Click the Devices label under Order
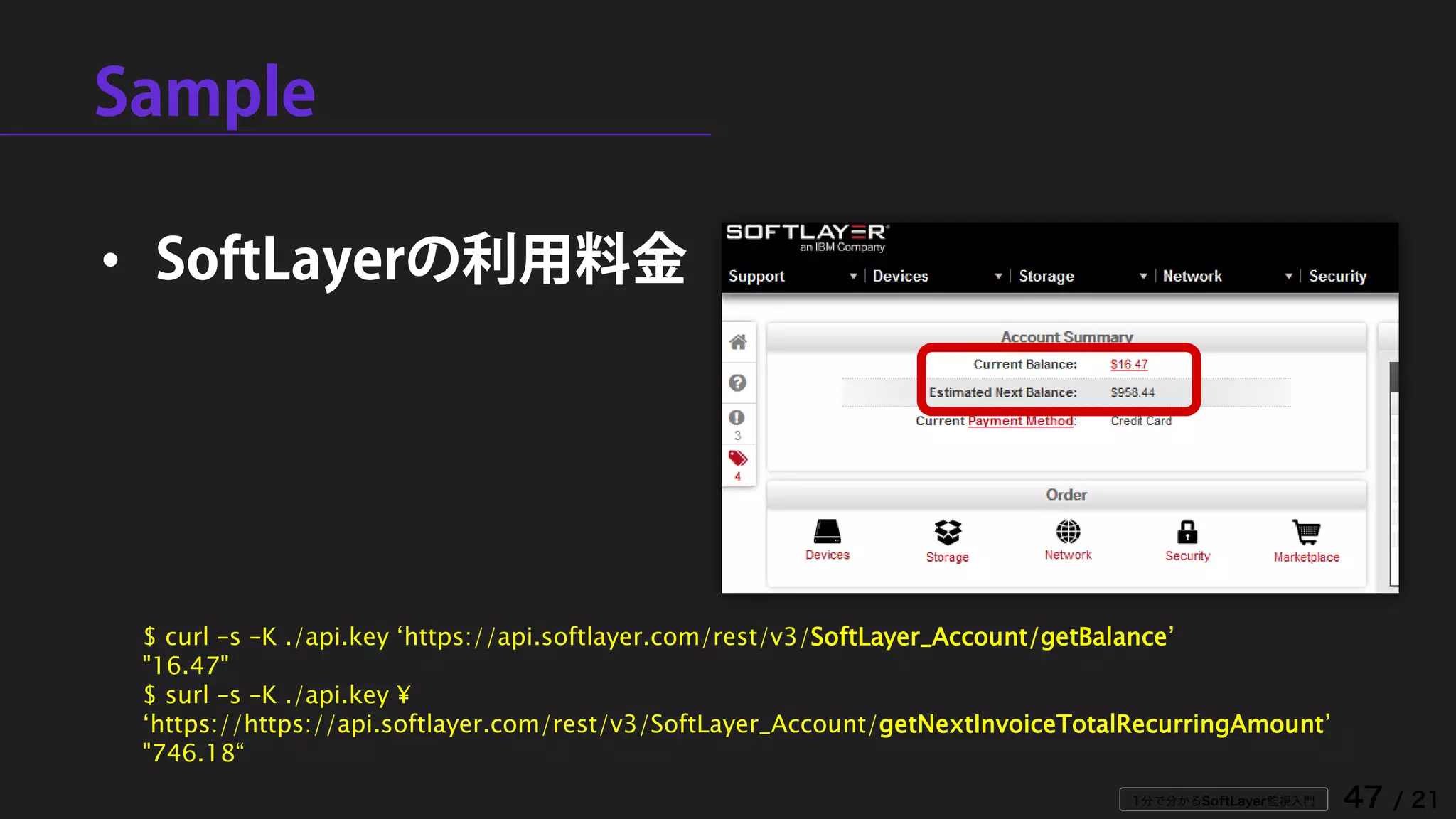This screenshot has width=1456, height=819. tap(828, 555)
